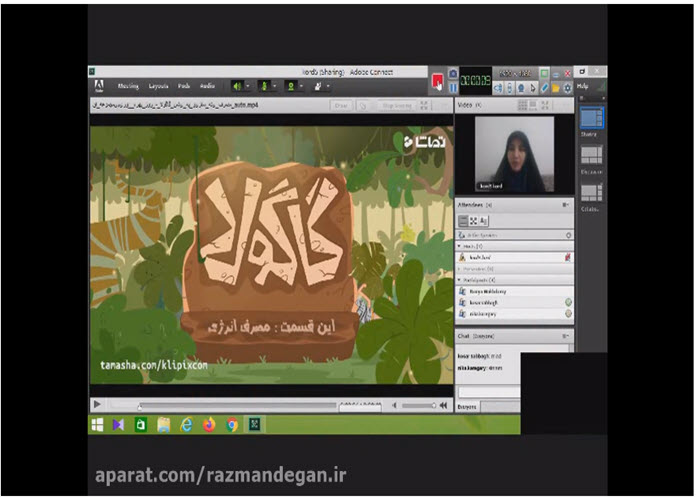Click the Stop Sharing button
696x498 pixels.
[x=397, y=106]
